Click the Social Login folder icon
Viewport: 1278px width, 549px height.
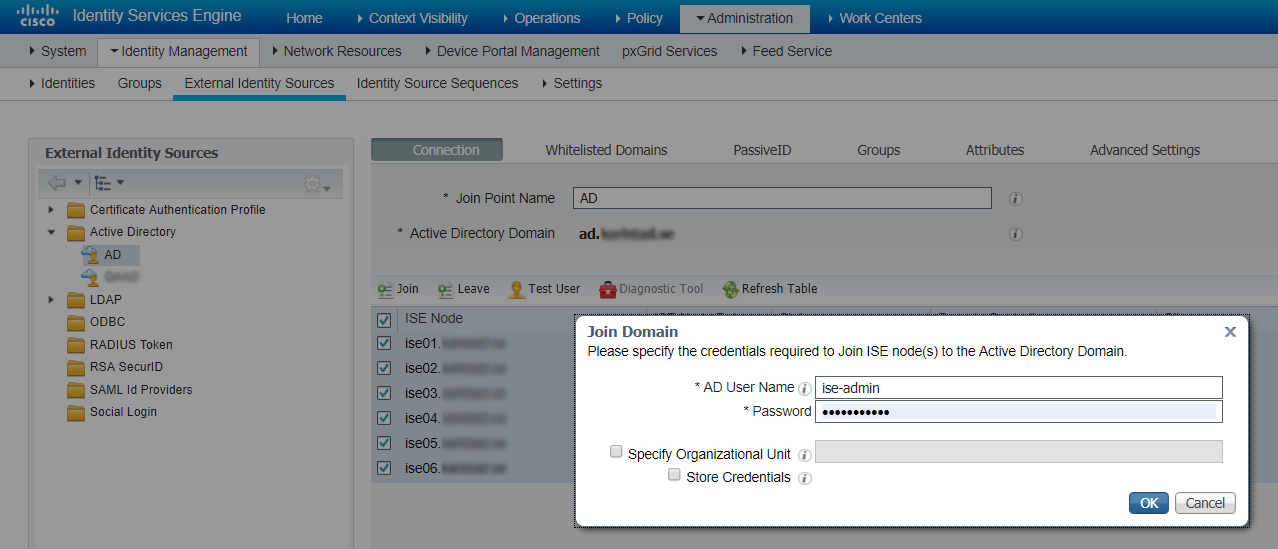(x=76, y=412)
